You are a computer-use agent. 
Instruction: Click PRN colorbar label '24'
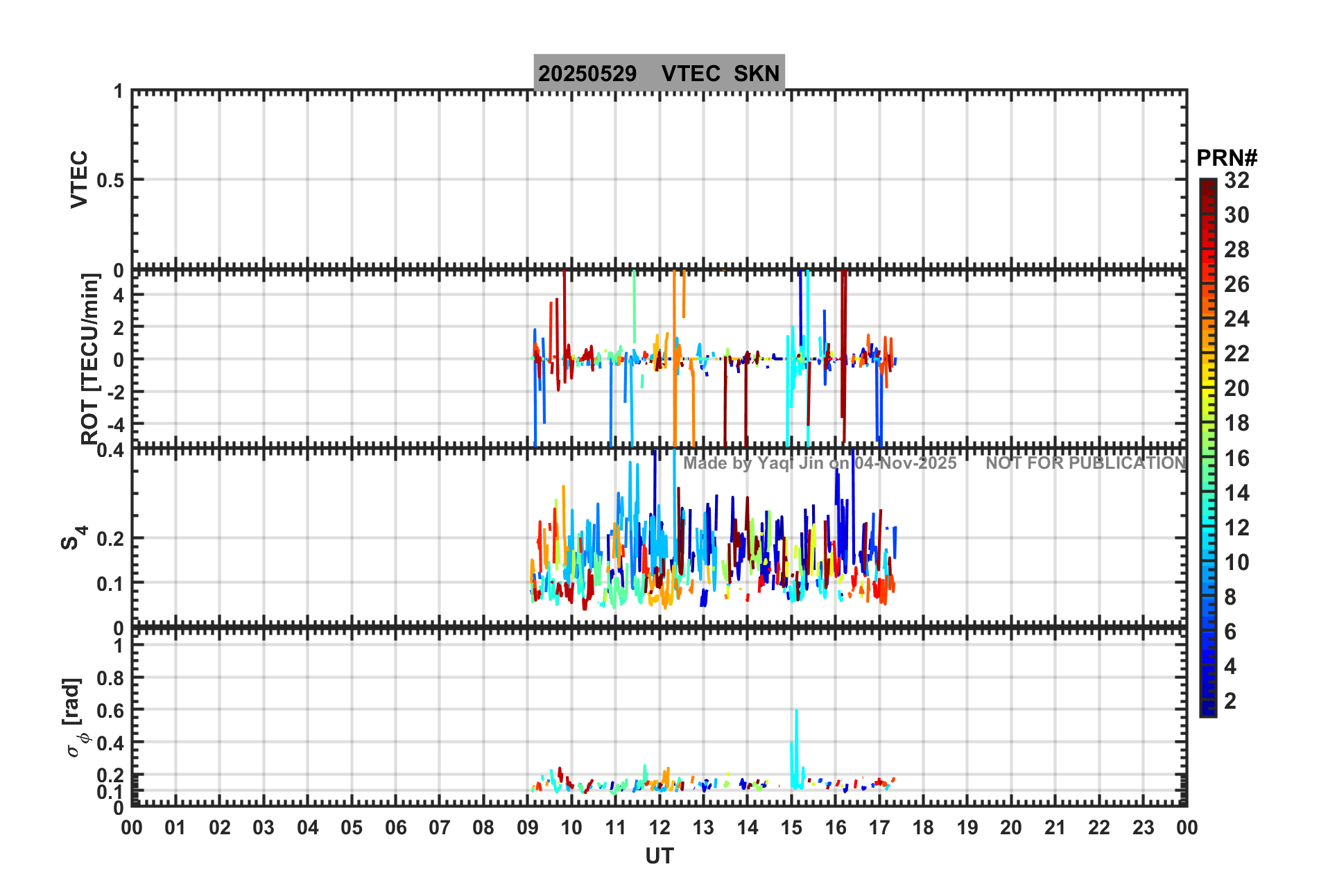tap(1236, 319)
